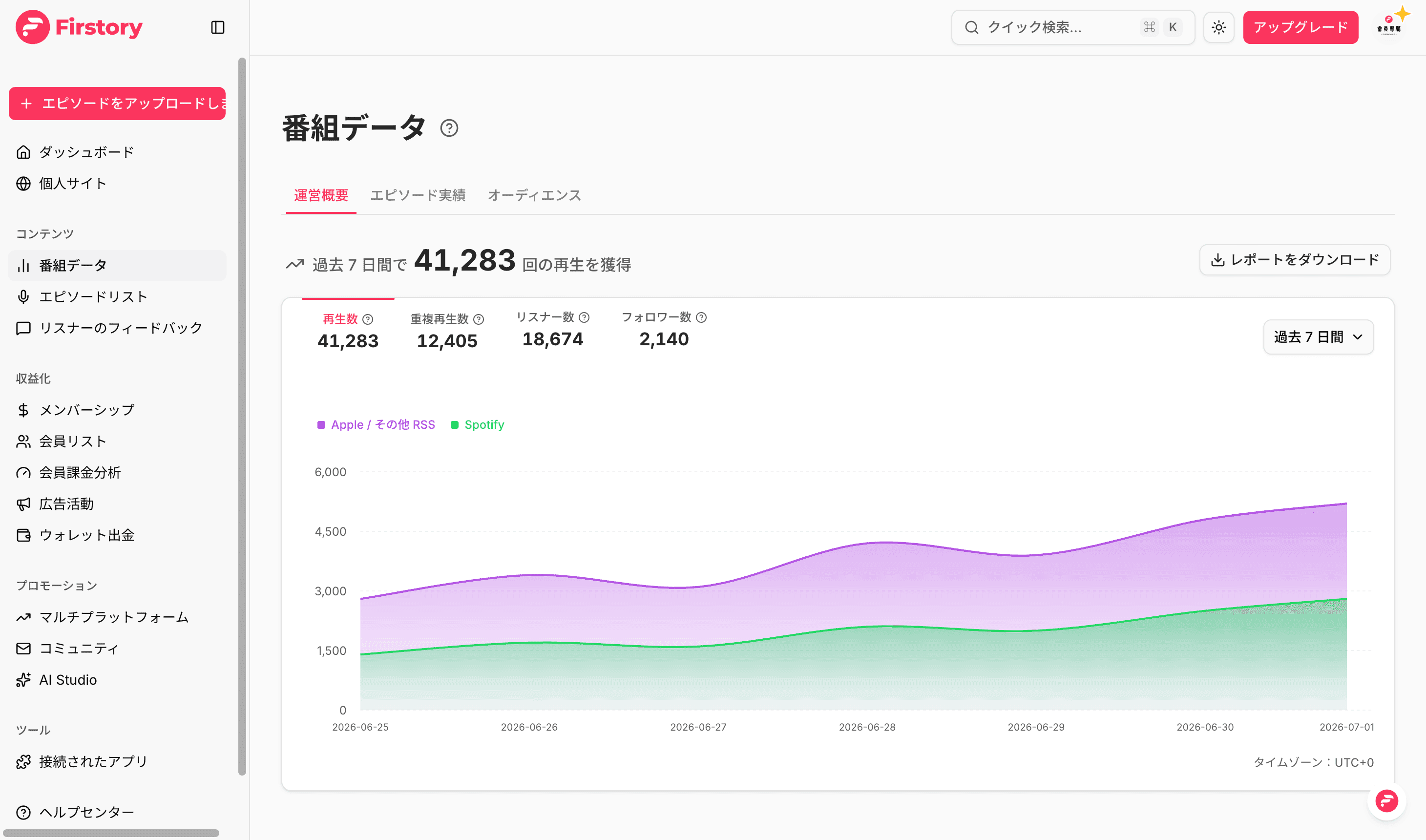Click the アップグレード button
The width and height of the screenshot is (1426, 840).
click(1300, 27)
